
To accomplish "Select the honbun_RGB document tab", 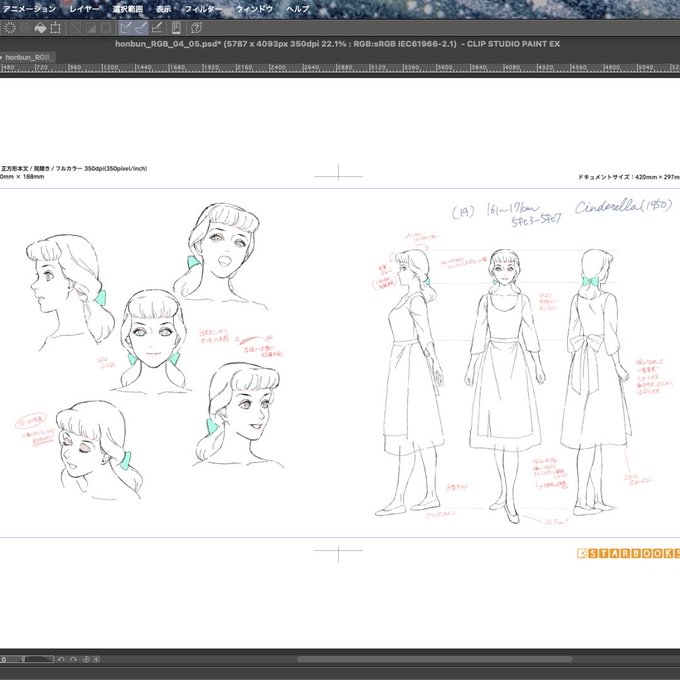I will pos(28,57).
